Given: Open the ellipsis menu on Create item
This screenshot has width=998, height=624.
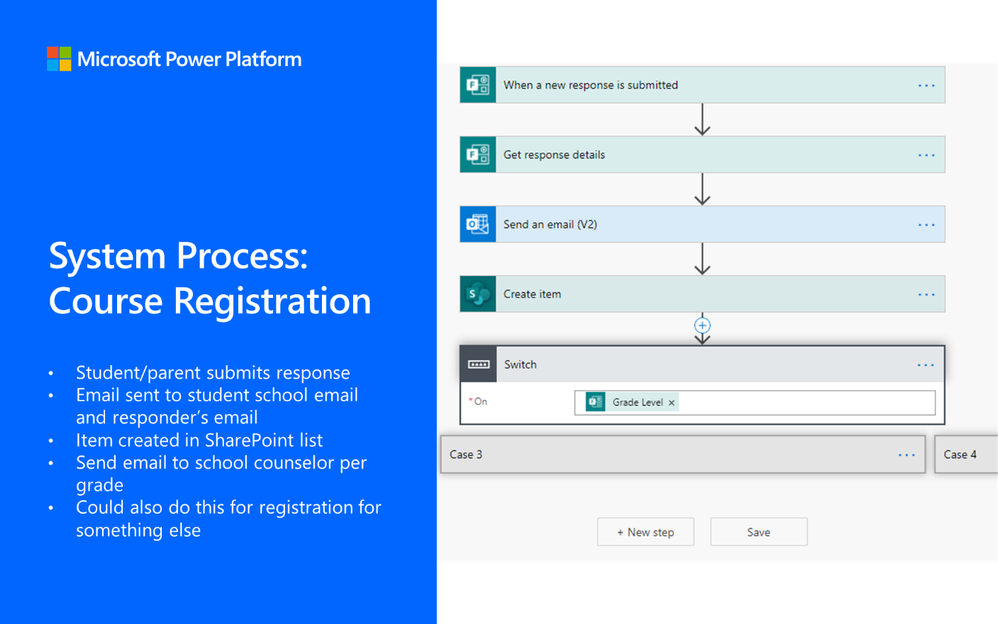Looking at the screenshot, I should click(926, 295).
